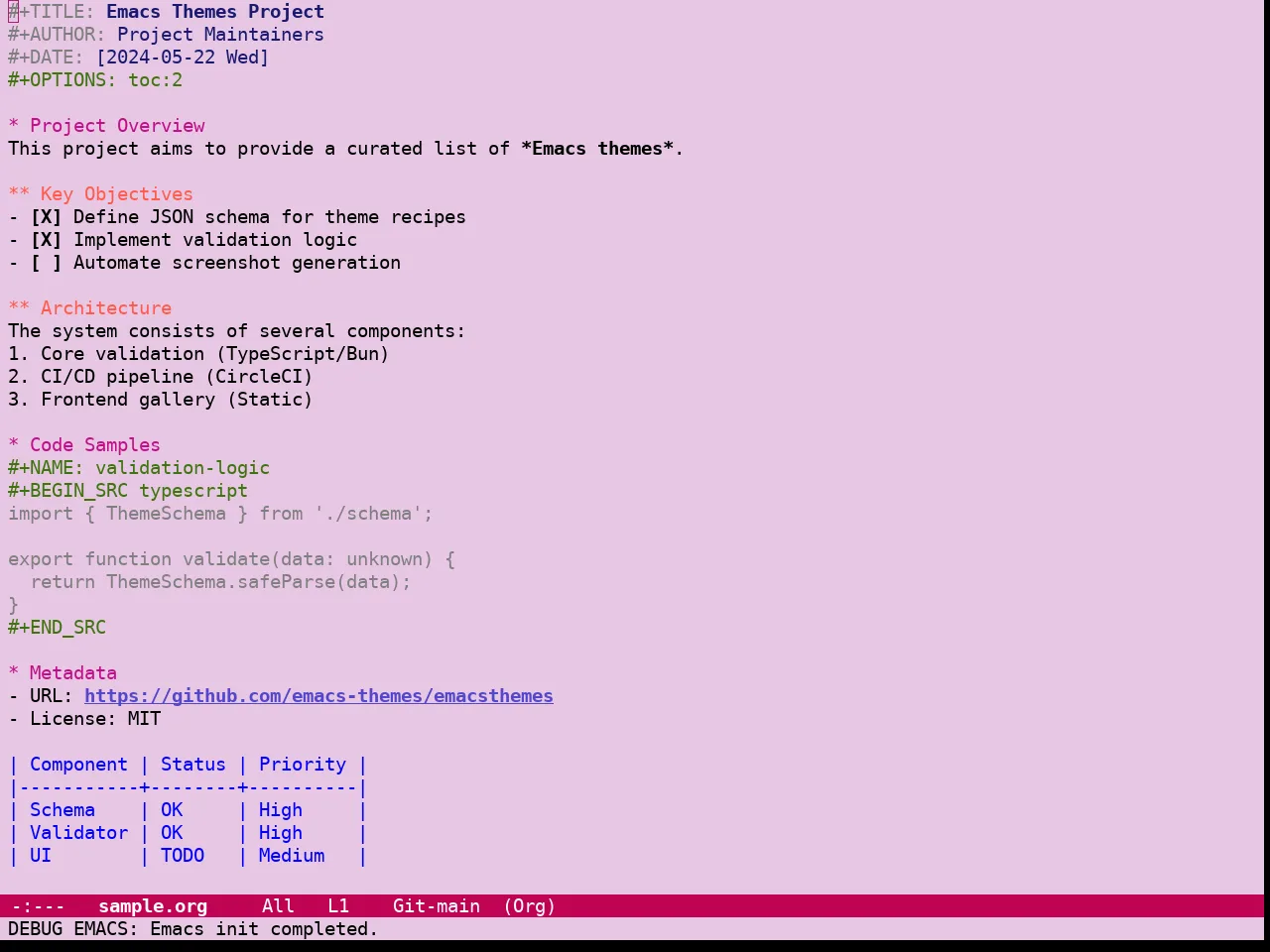Click the #+OPTIONS: toc:2 line
The width and height of the screenshot is (1270, 952).
point(95,80)
